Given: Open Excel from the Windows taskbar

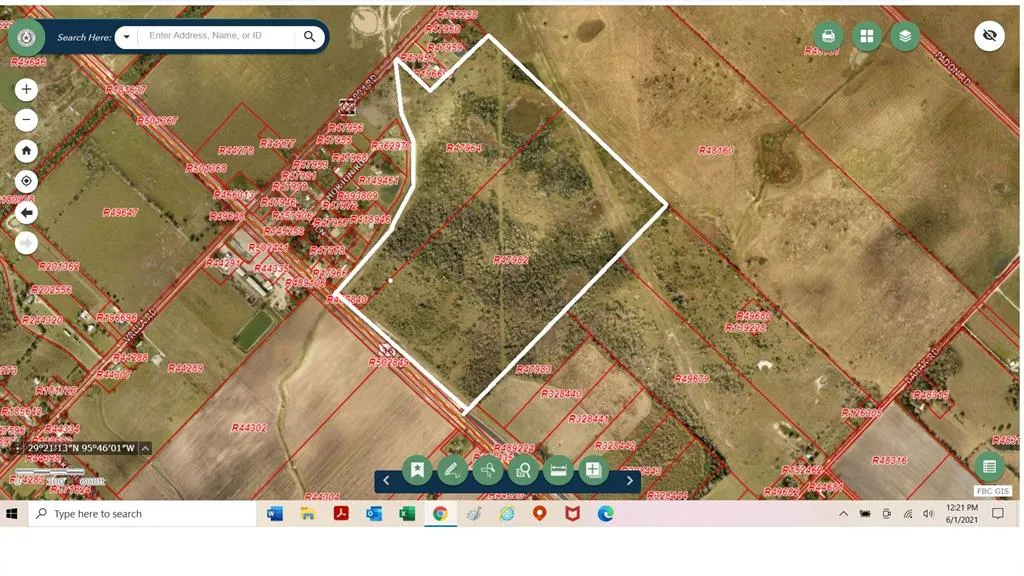Looking at the screenshot, I should tap(407, 514).
